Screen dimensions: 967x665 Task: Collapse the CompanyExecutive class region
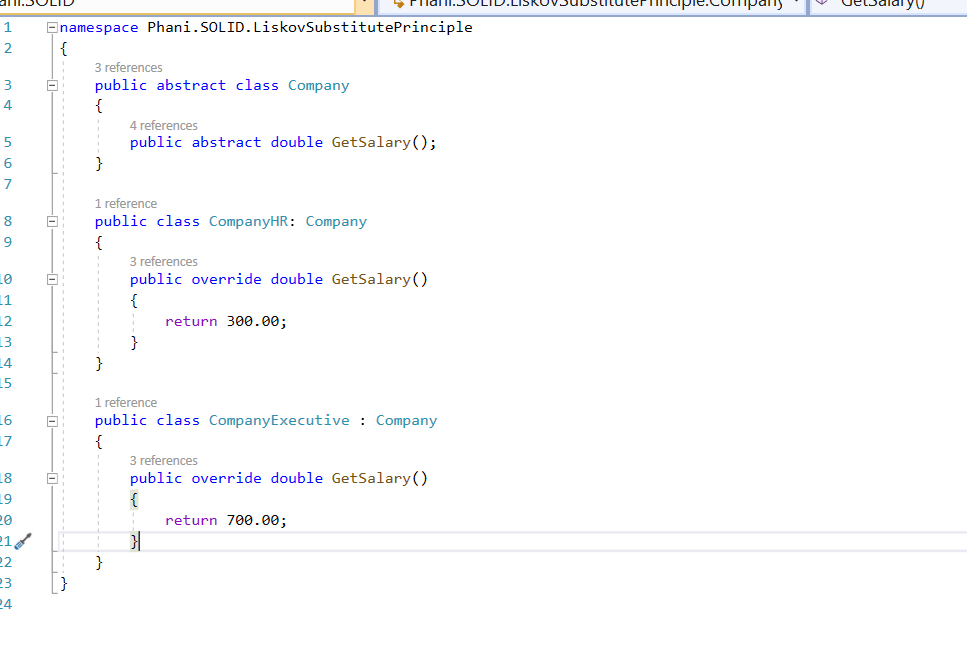tap(52, 420)
